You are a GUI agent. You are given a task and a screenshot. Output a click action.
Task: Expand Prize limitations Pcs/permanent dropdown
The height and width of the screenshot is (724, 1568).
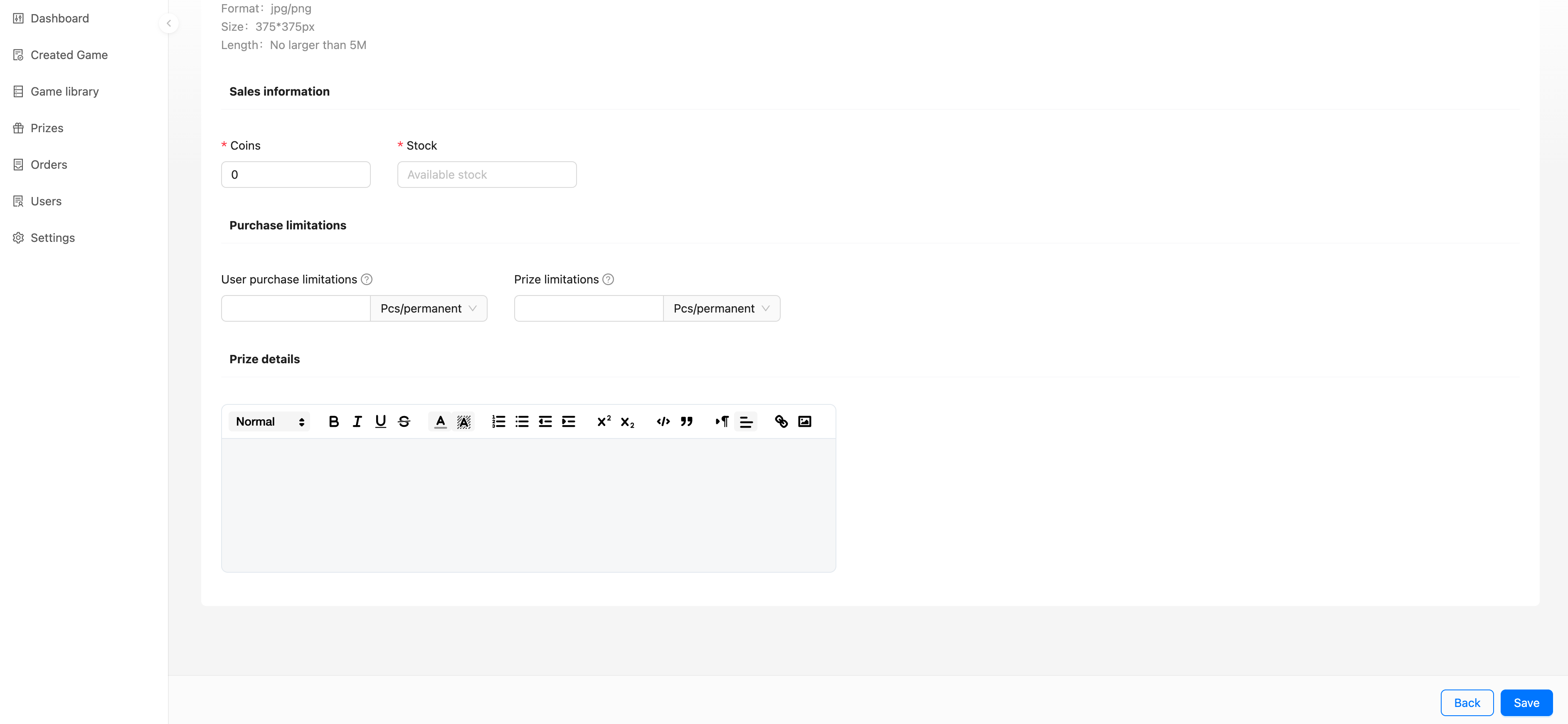[x=721, y=308]
